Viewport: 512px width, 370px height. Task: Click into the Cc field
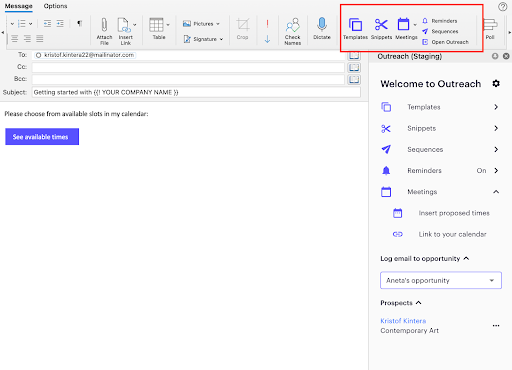click(188, 67)
